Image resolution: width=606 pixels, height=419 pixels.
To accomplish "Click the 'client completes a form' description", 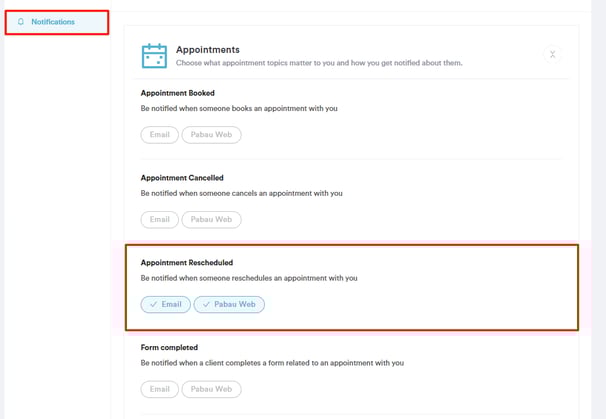I will (x=272, y=363).
